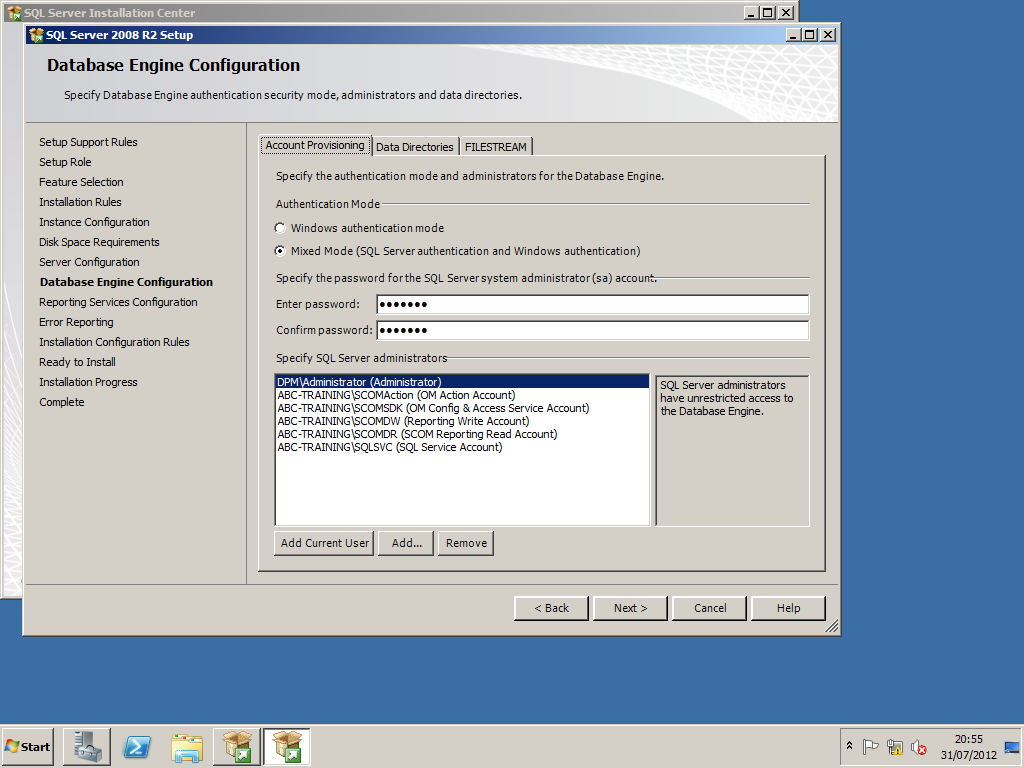Click the non-pressed setup box taskbar icon
Screen dimensions: 1024x768
pos(236,746)
